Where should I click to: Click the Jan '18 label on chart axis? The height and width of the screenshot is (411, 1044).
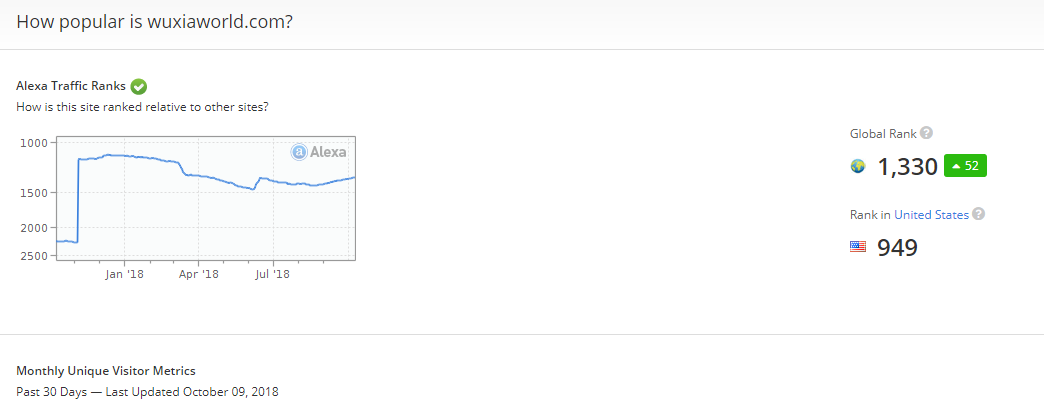coord(125,273)
